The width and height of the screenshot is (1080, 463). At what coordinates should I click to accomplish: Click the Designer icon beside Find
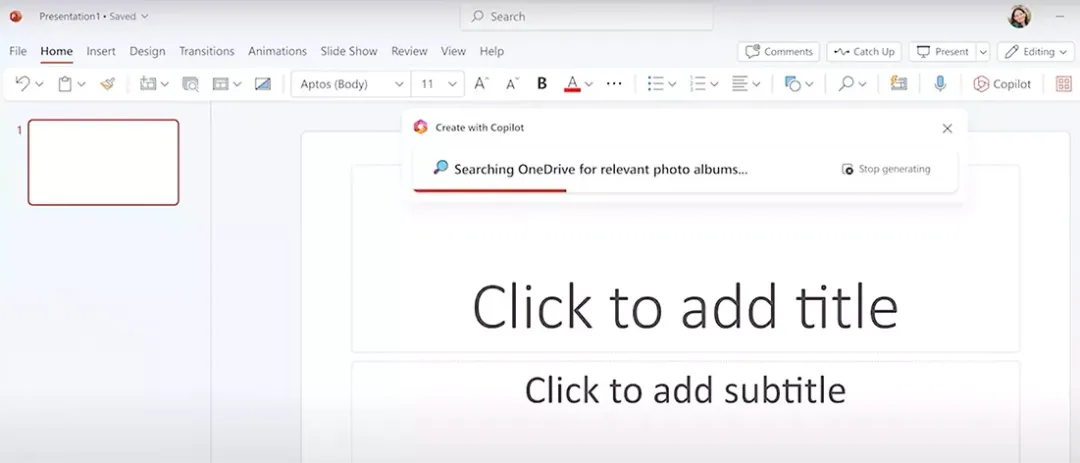click(x=898, y=84)
